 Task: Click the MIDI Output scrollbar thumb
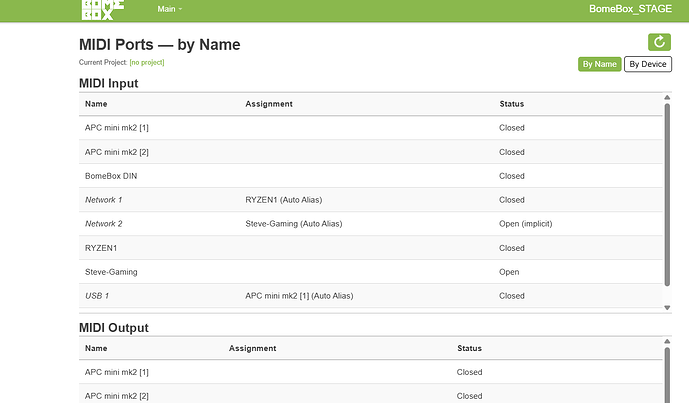coord(667,375)
